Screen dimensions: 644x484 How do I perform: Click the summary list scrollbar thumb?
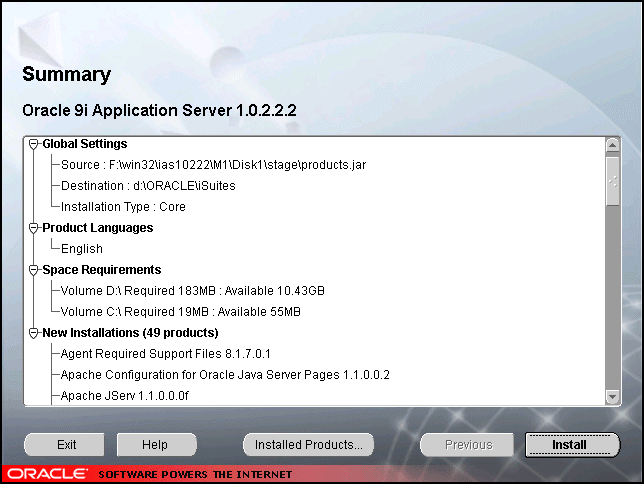(x=612, y=181)
